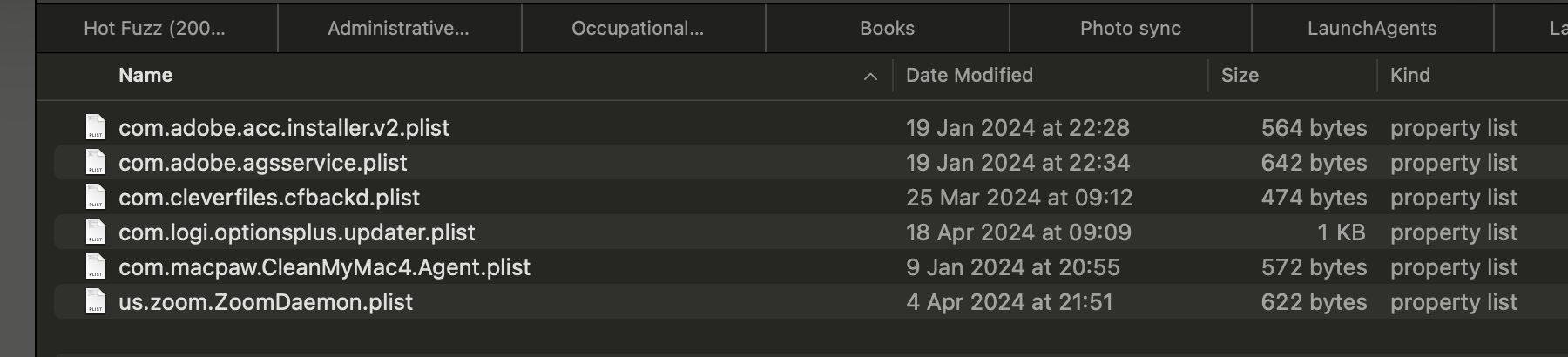Select the LaunchAgents tab

point(1372,29)
